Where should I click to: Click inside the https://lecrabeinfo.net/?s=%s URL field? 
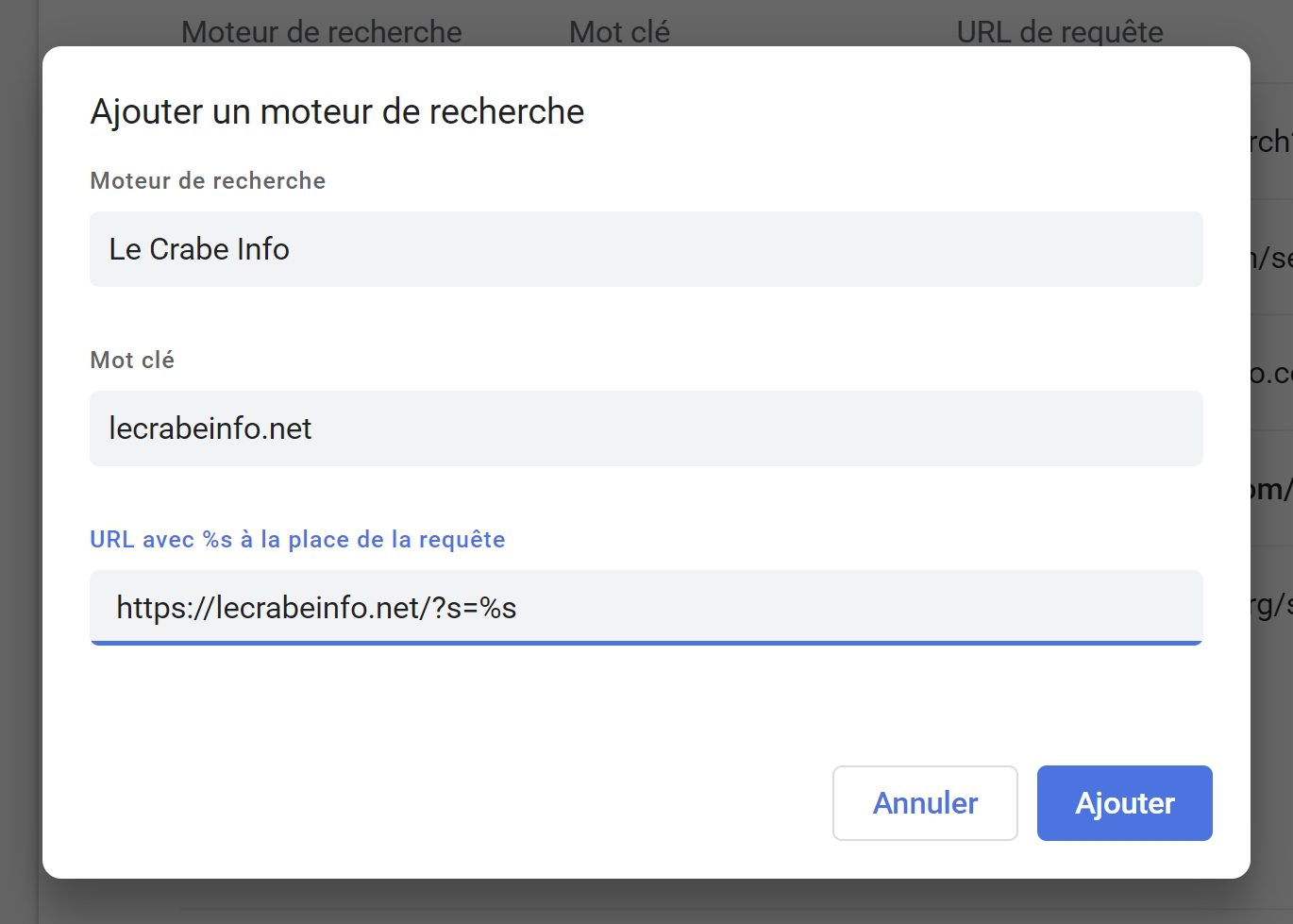pyautogui.click(x=646, y=608)
